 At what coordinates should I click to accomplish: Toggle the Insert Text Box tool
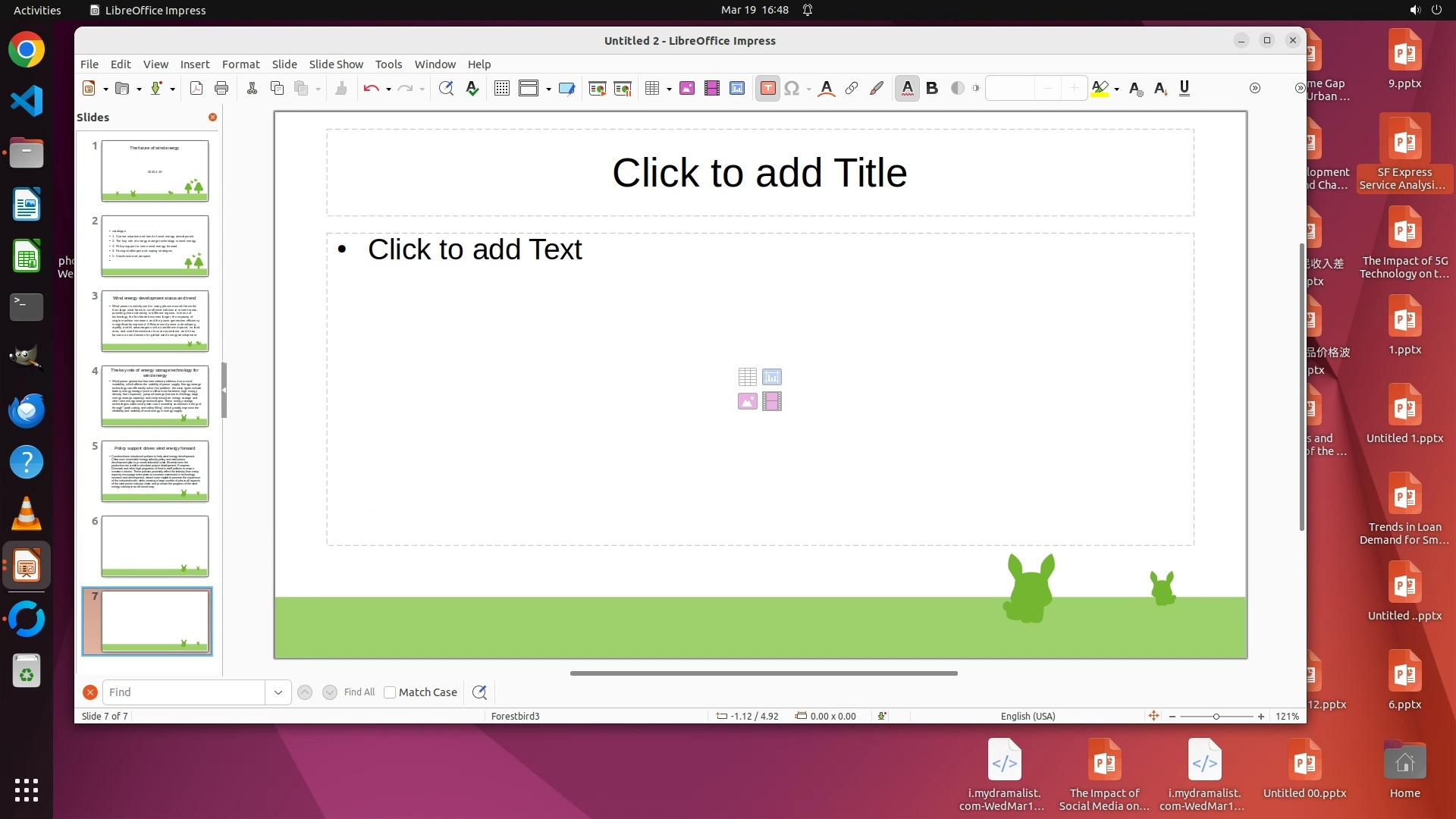767,89
